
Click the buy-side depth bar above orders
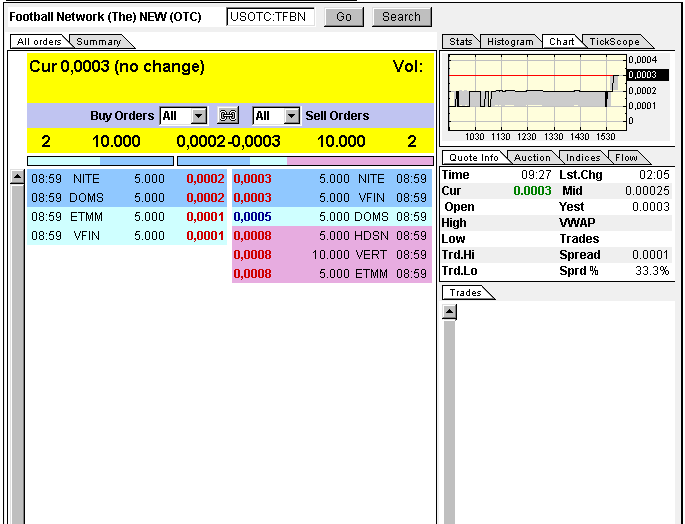[x=100, y=160]
